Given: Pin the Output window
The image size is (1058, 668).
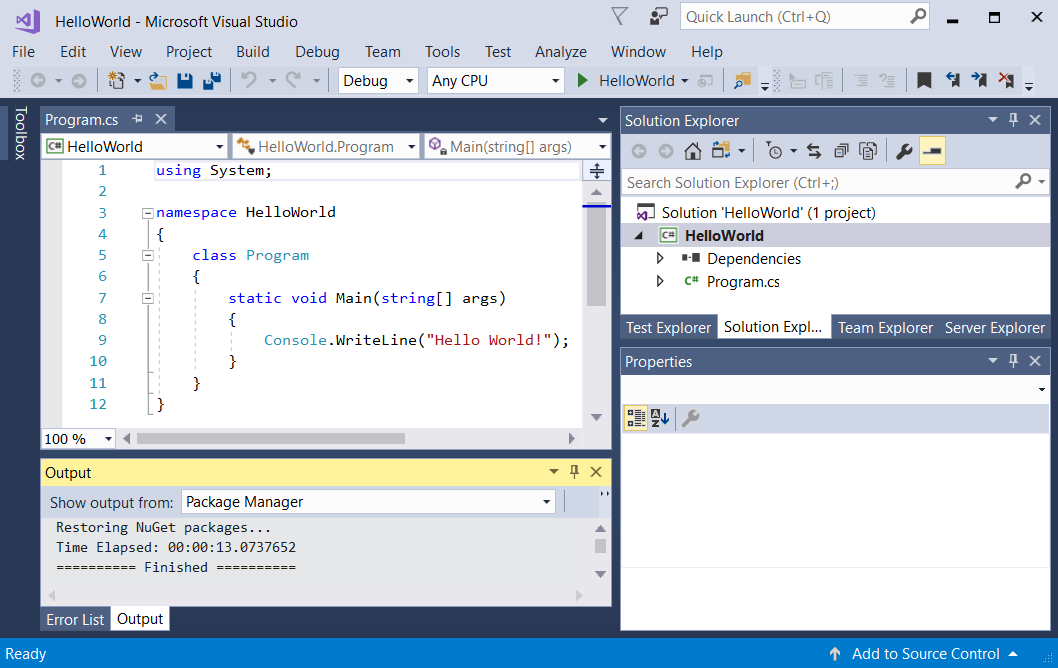Looking at the screenshot, I should [x=574, y=472].
